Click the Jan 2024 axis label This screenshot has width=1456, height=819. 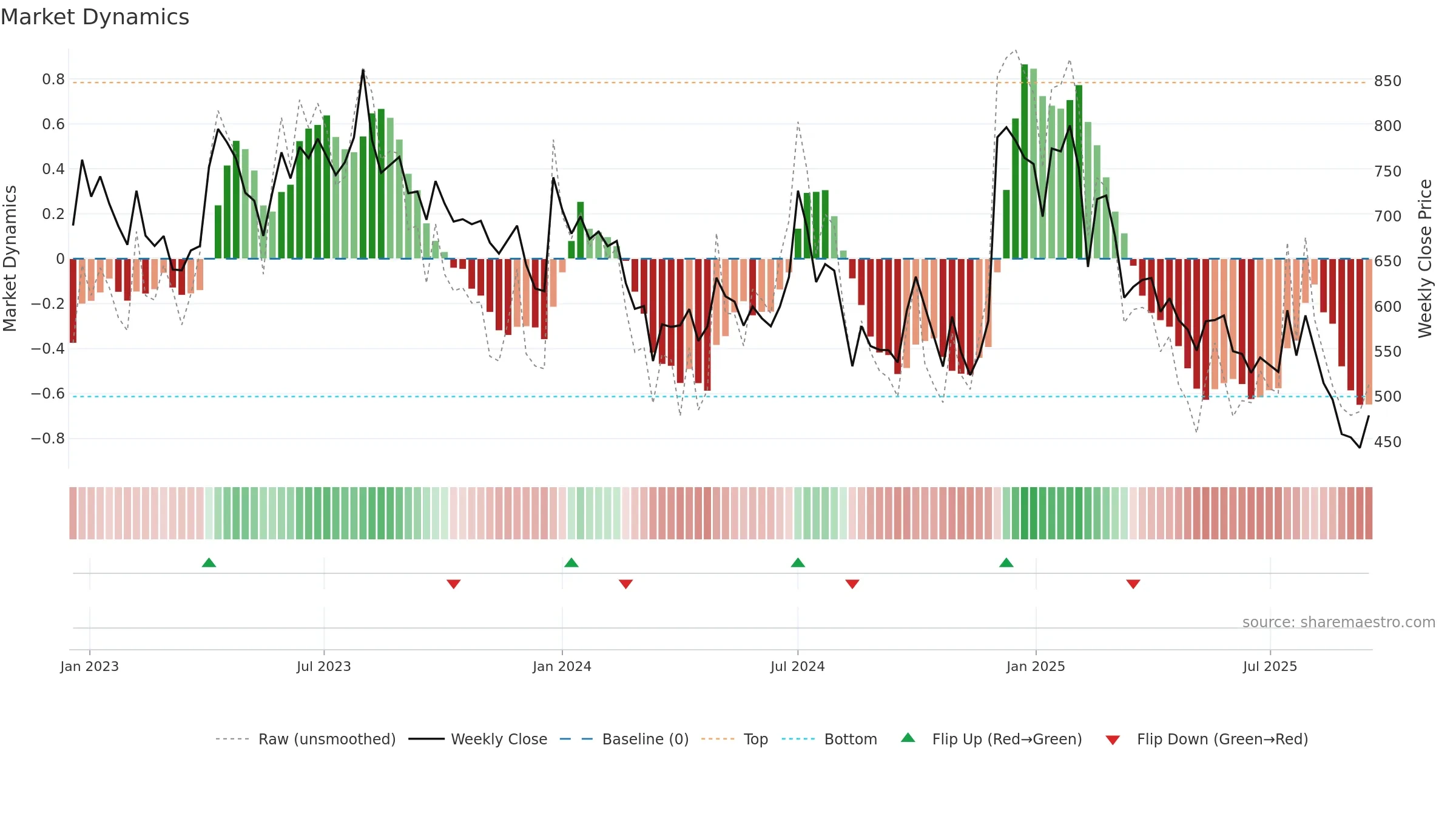coord(562,666)
